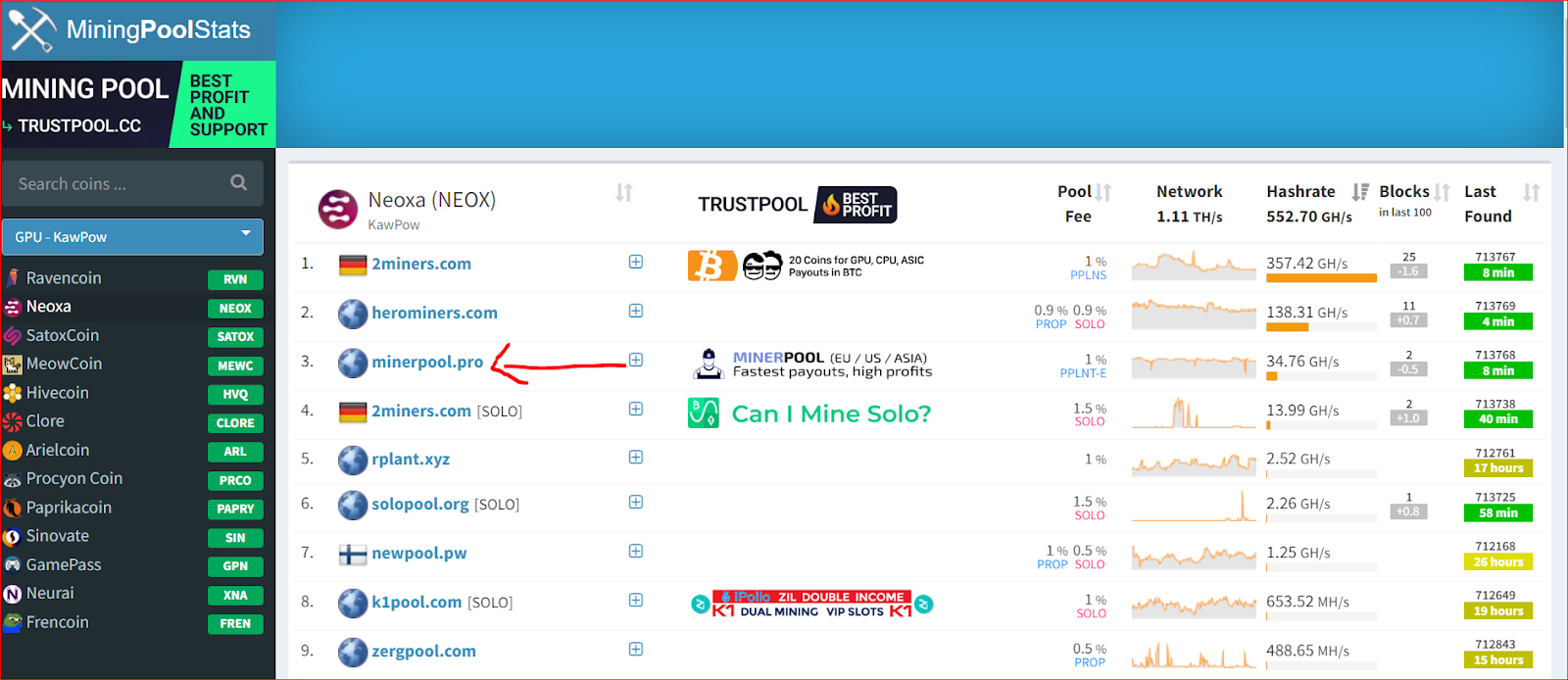
Task: Open the minerpool.pro pool link
Action: point(427,362)
